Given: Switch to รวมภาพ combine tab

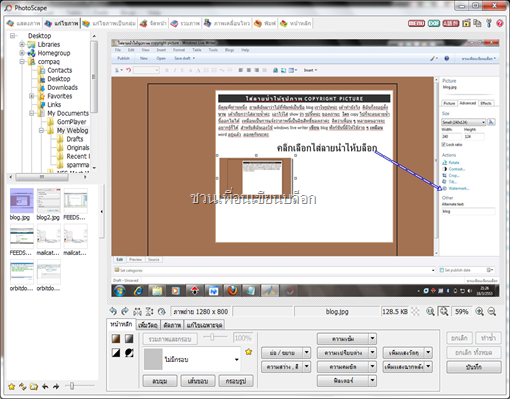Looking at the screenshot, I should pos(185,23).
